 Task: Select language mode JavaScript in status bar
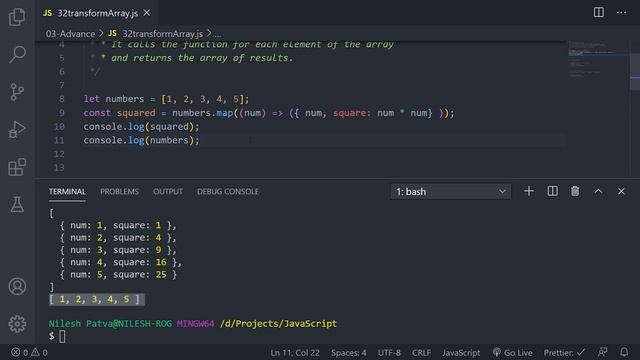coord(461,353)
